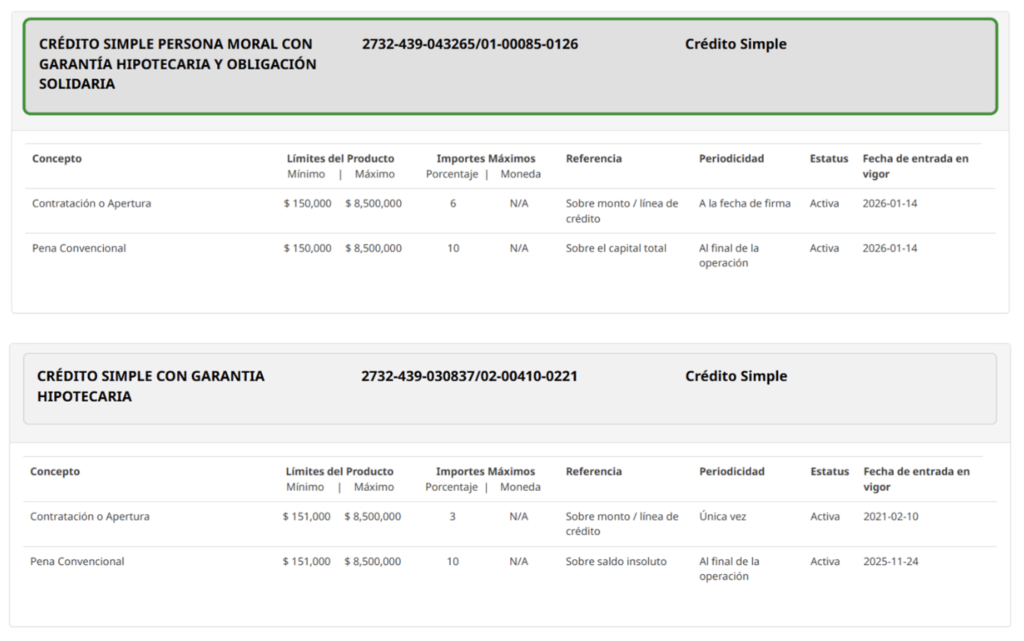Select 'Sobre saldo insoluto' reference cell
The width and height of the screenshot is (1024, 641).
615,562
